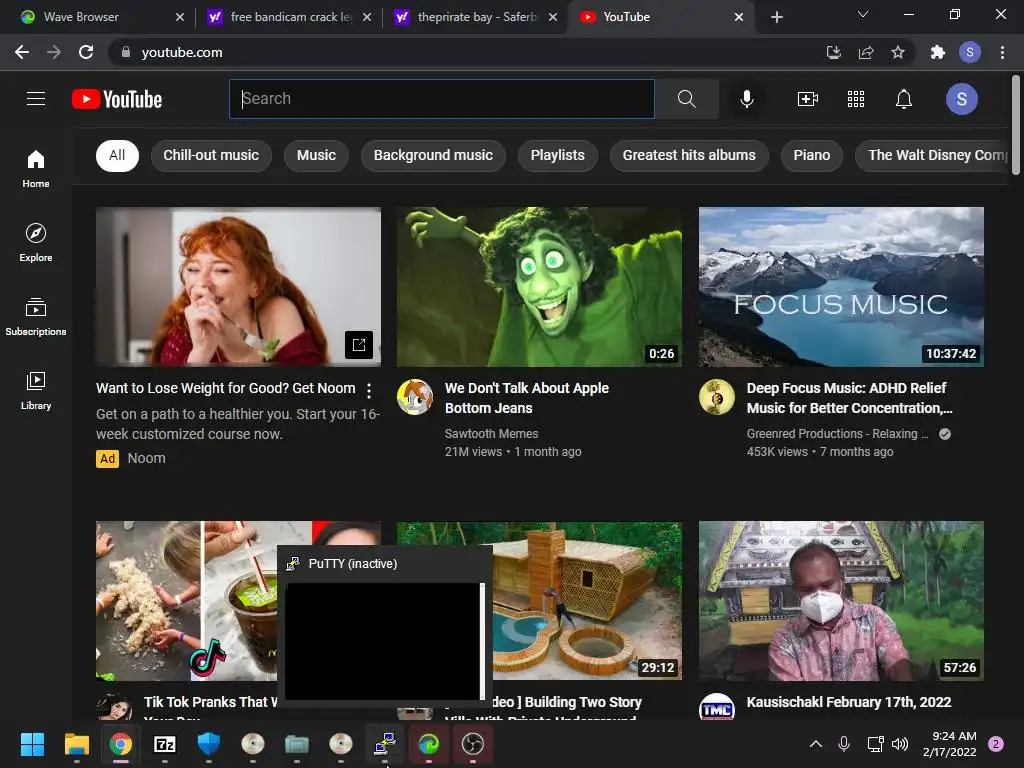1024x768 pixels.
Task: Open the browser three-dot menu
Action: point(1002,52)
